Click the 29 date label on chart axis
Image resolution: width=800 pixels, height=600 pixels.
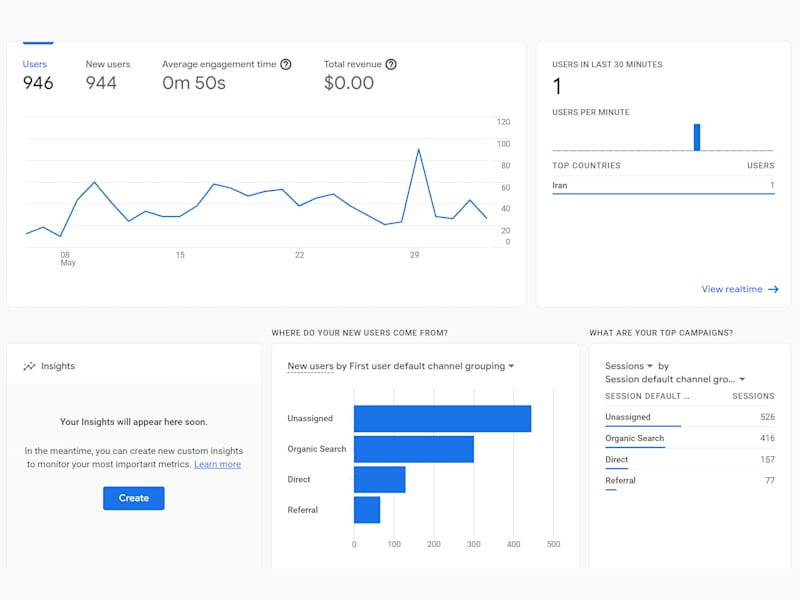tap(414, 255)
